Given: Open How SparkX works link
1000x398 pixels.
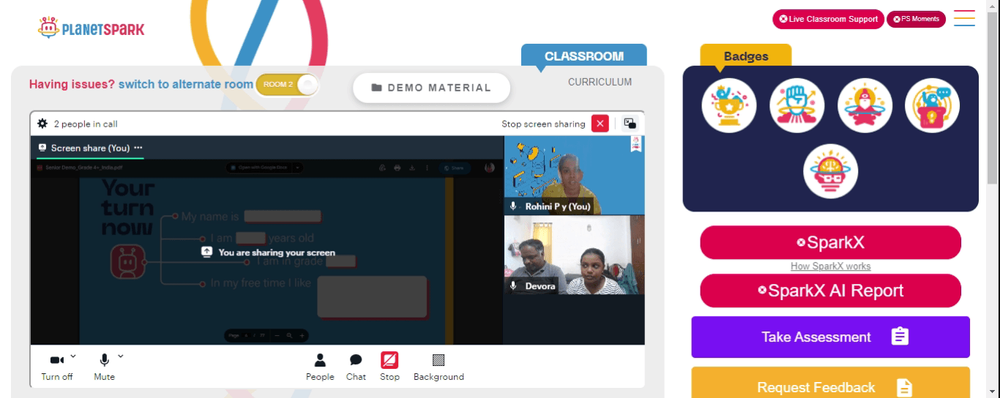Looking at the screenshot, I should pyautogui.click(x=830, y=266).
